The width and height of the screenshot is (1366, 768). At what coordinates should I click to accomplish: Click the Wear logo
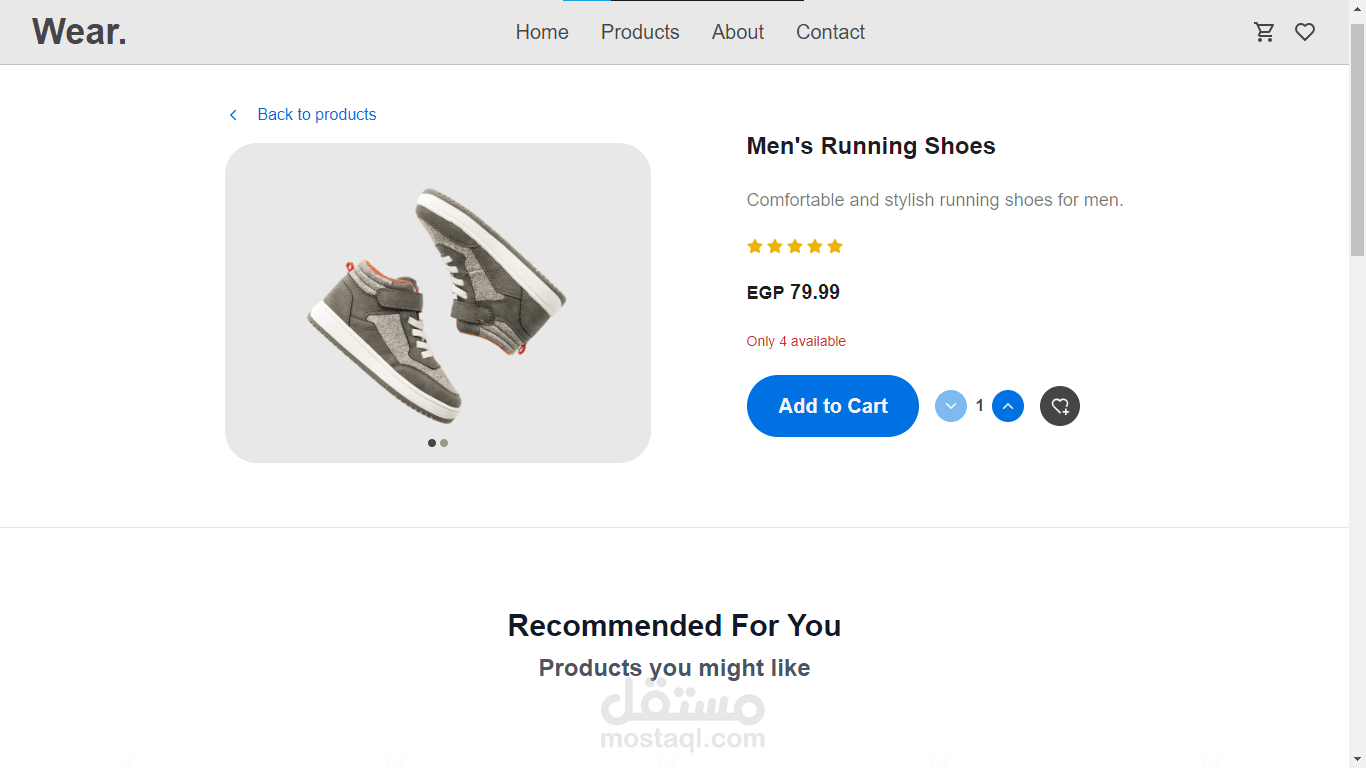tap(79, 31)
